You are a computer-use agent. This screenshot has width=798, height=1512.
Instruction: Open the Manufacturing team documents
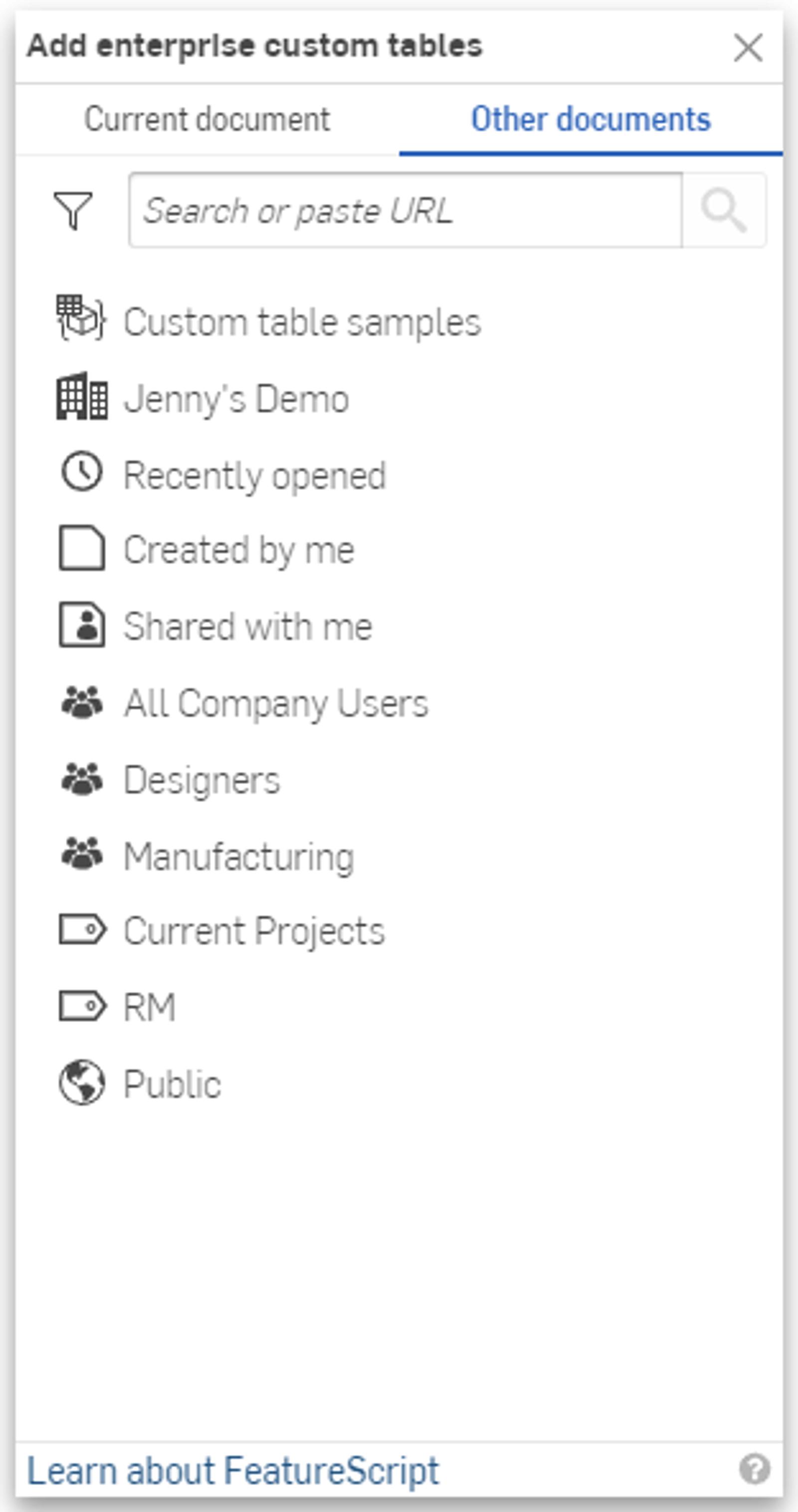click(239, 856)
